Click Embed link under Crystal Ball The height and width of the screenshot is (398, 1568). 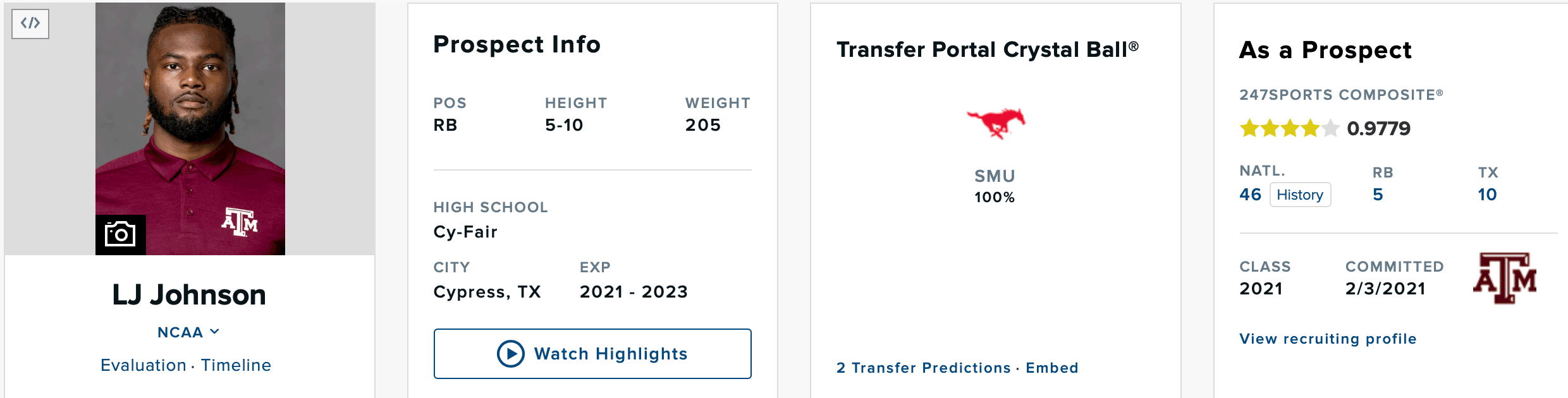(1052, 368)
